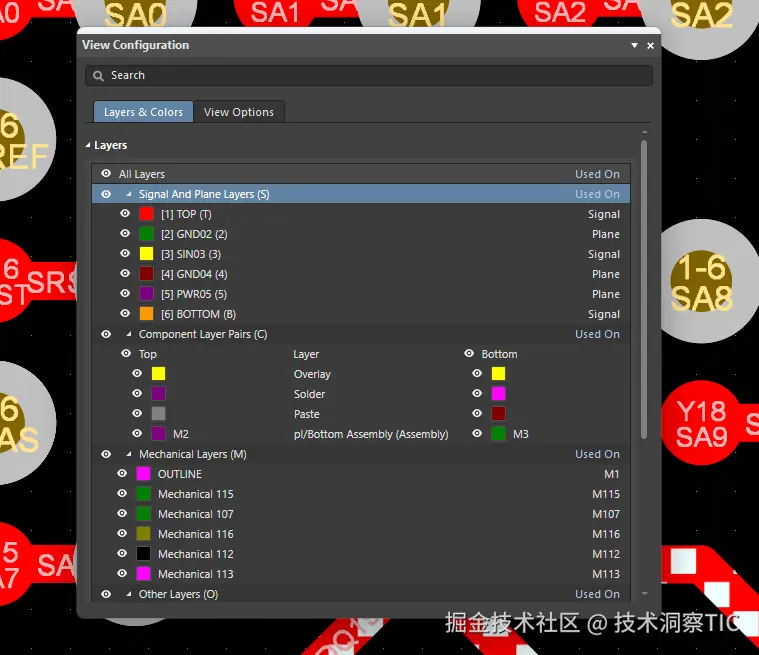
Task: Hide the Top Solder layer
Action: (x=137, y=393)
